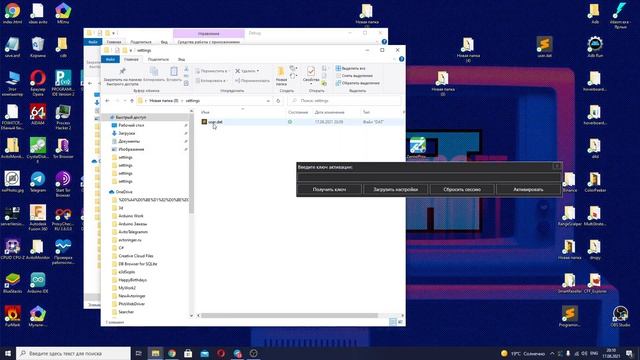Select the Chrome index.html desktop icon

coord(12,13)
